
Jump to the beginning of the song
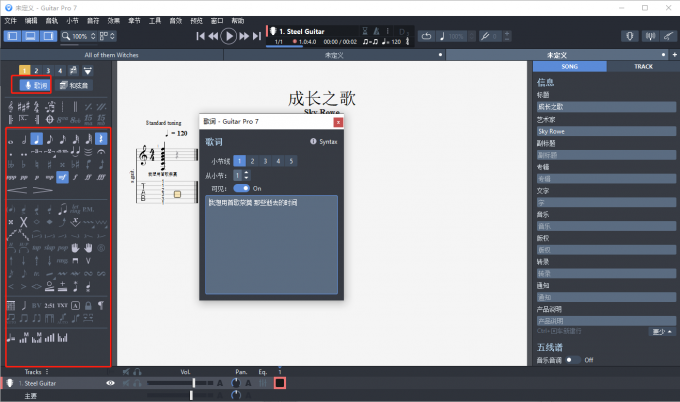[200, 36]
